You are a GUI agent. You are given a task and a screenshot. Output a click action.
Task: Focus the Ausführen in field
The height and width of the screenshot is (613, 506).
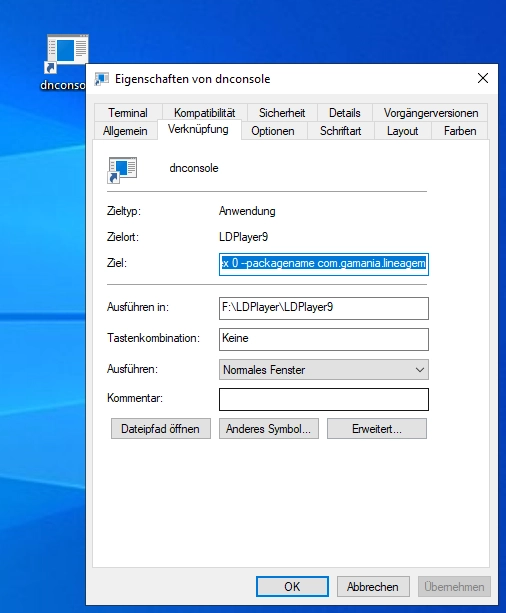324,308
